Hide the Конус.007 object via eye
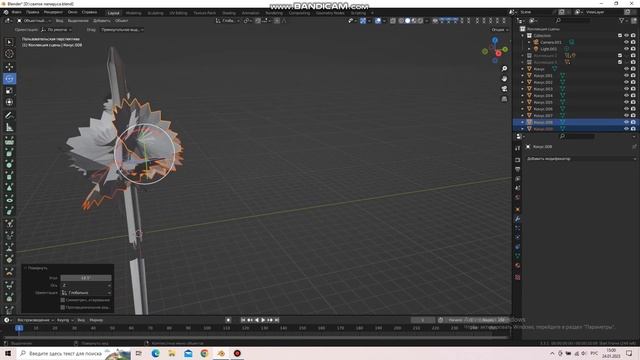 point(626,116)
